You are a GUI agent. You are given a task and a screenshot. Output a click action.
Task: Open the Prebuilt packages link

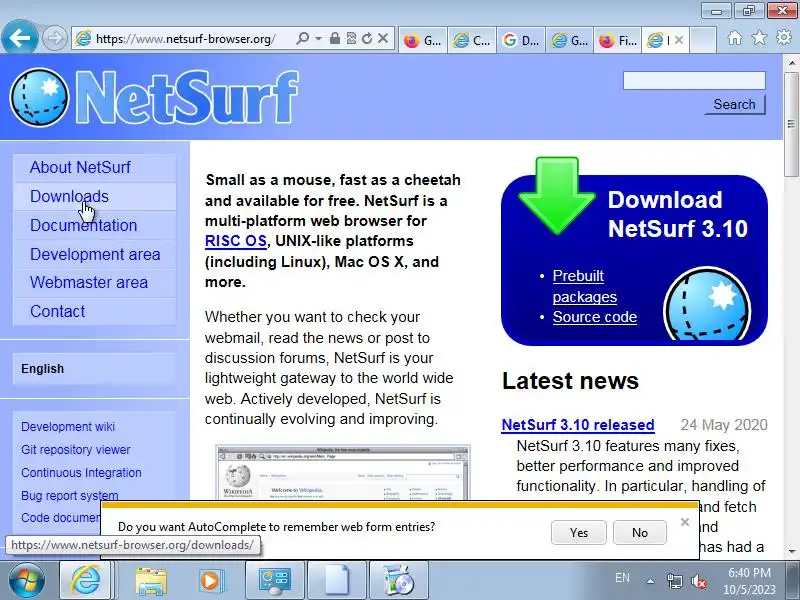tap(585, 286)
